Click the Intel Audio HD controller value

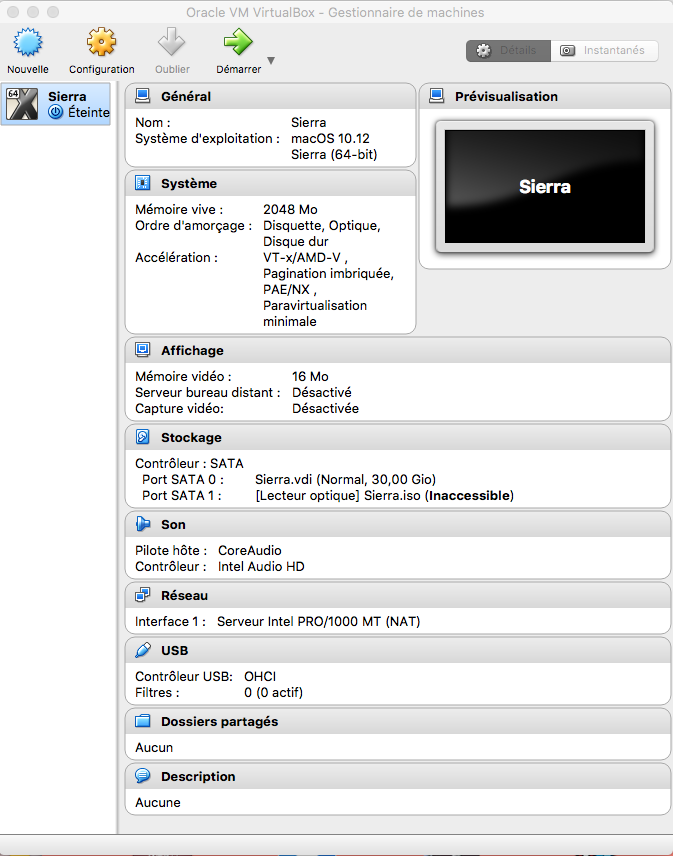click(261, 566)
